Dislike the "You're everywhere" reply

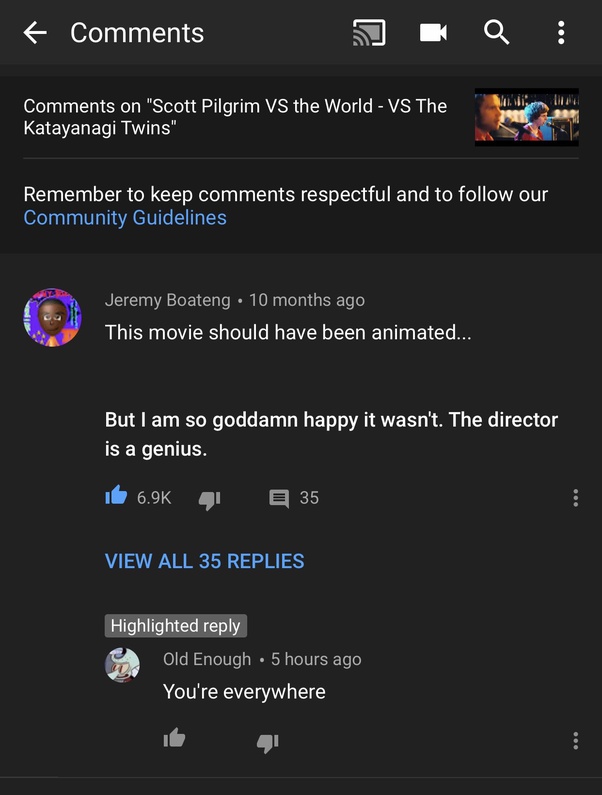coord(267,743)
